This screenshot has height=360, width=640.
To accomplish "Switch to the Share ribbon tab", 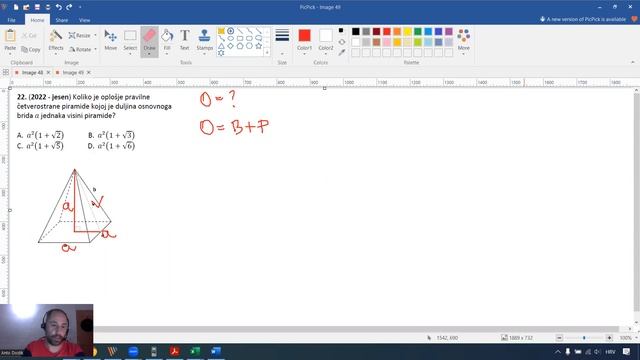I will [x=62, y=20].
